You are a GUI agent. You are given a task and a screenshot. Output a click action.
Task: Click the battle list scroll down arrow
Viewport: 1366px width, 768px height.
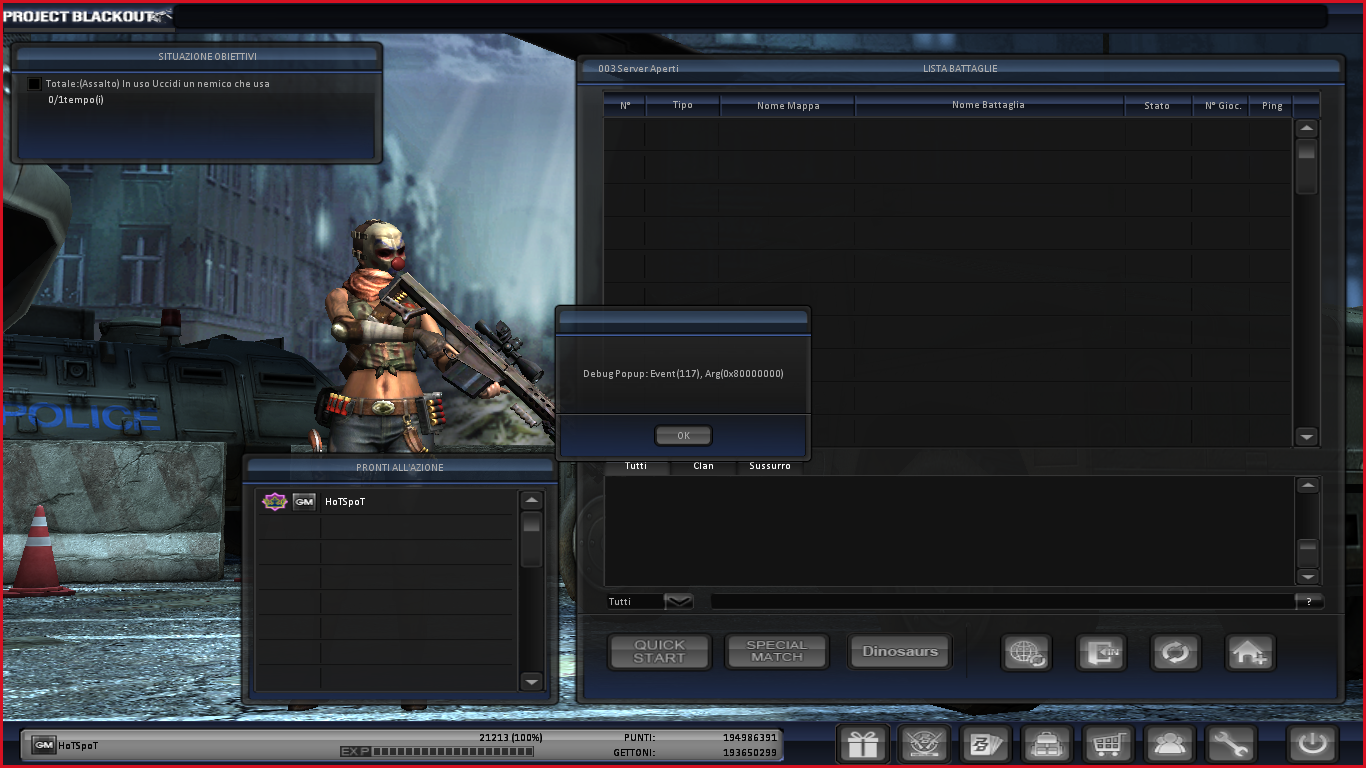1307,437
